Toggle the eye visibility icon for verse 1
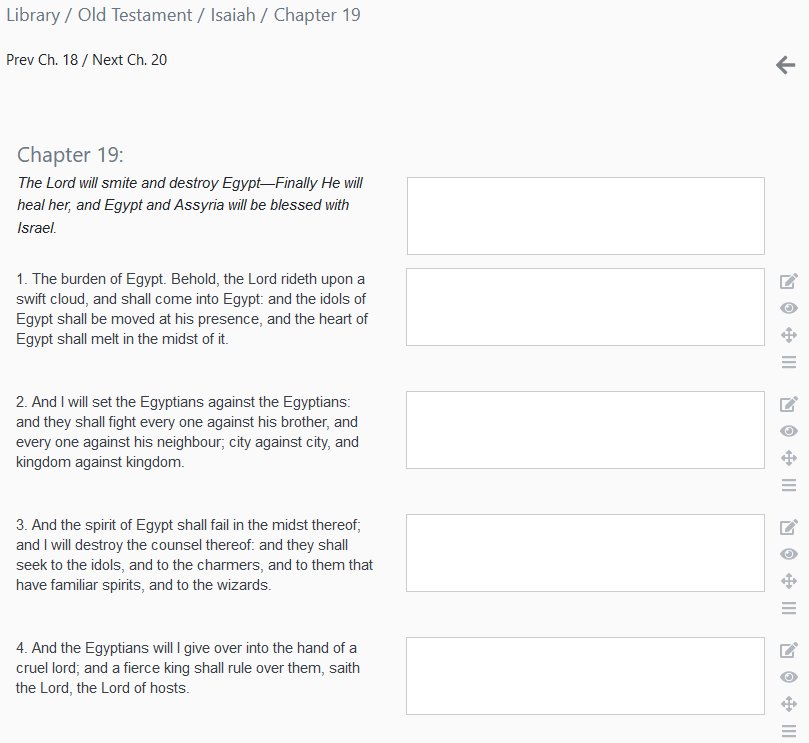Image resolution: width=809 pixels, height=743 pixels. 789,308
